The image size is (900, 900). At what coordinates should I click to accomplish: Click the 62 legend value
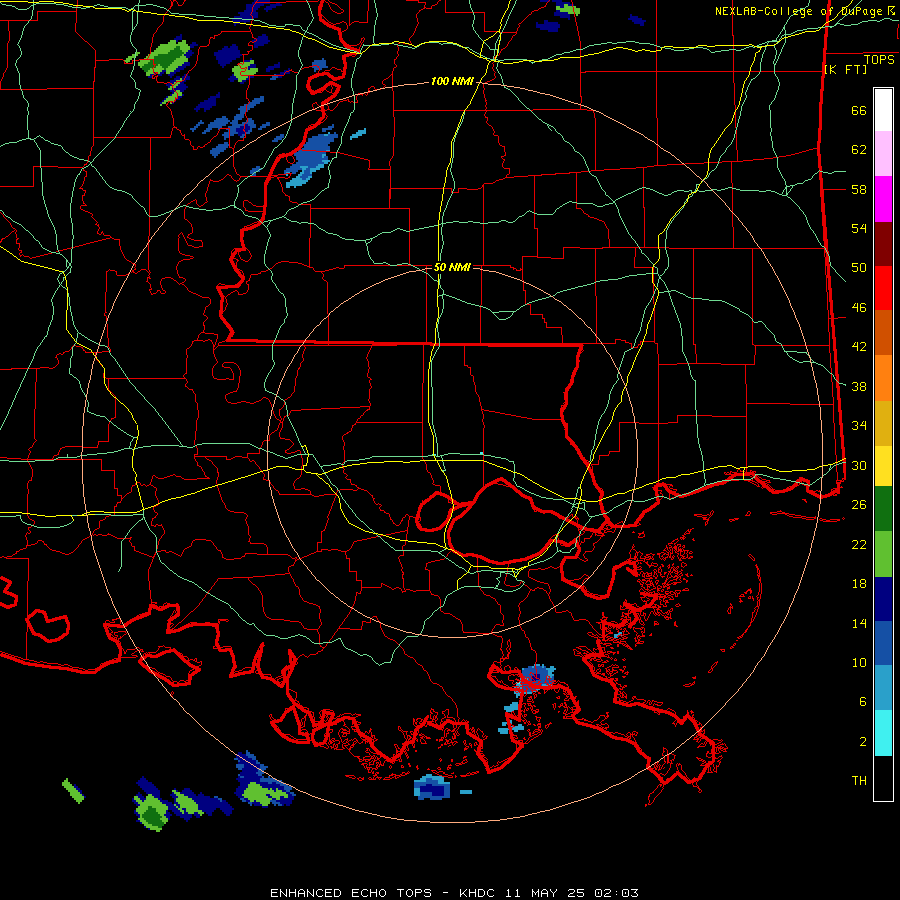coord(859,150)
